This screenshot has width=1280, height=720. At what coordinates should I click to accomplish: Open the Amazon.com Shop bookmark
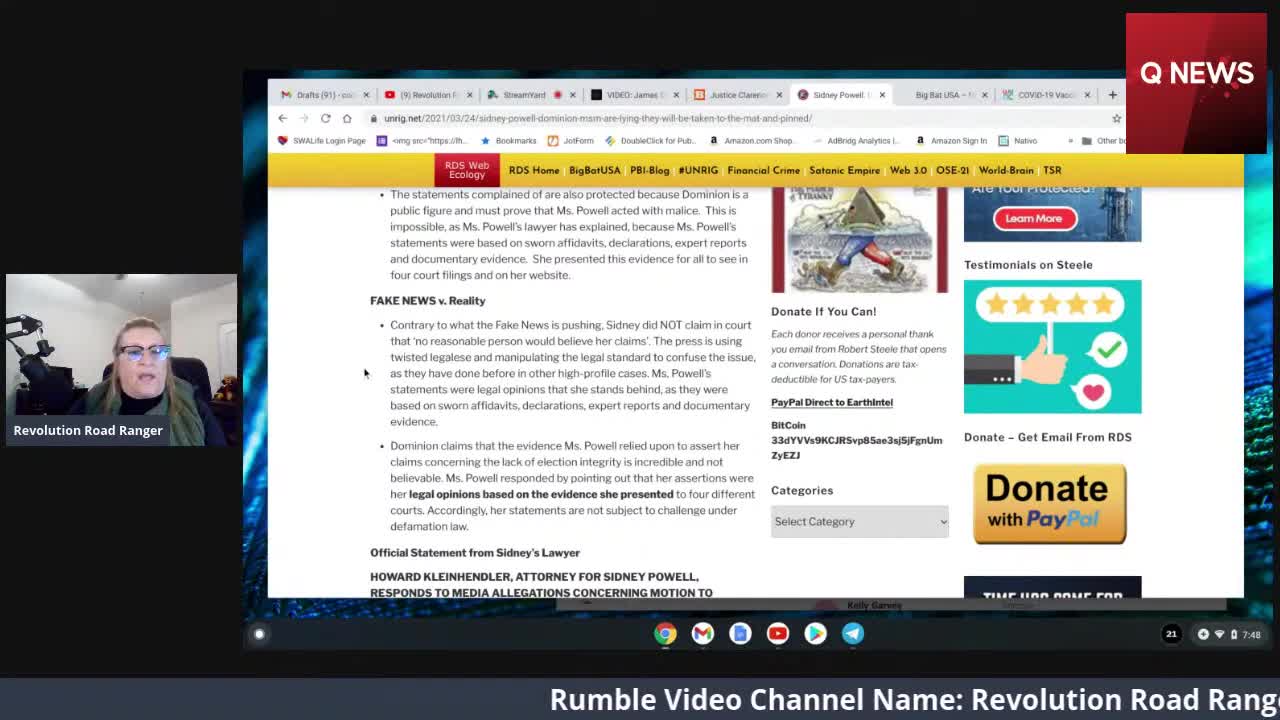751,141
